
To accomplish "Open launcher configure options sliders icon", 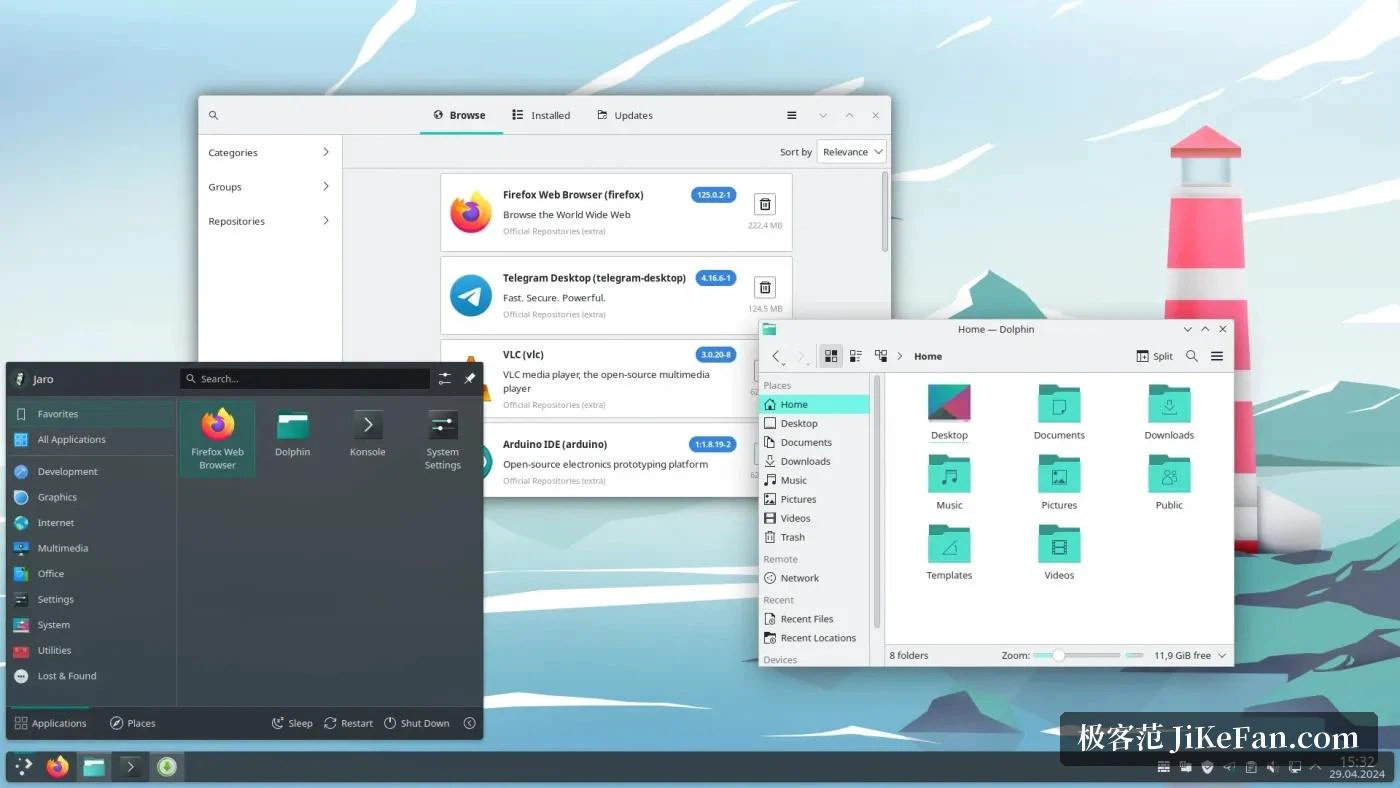I will 445,379.
